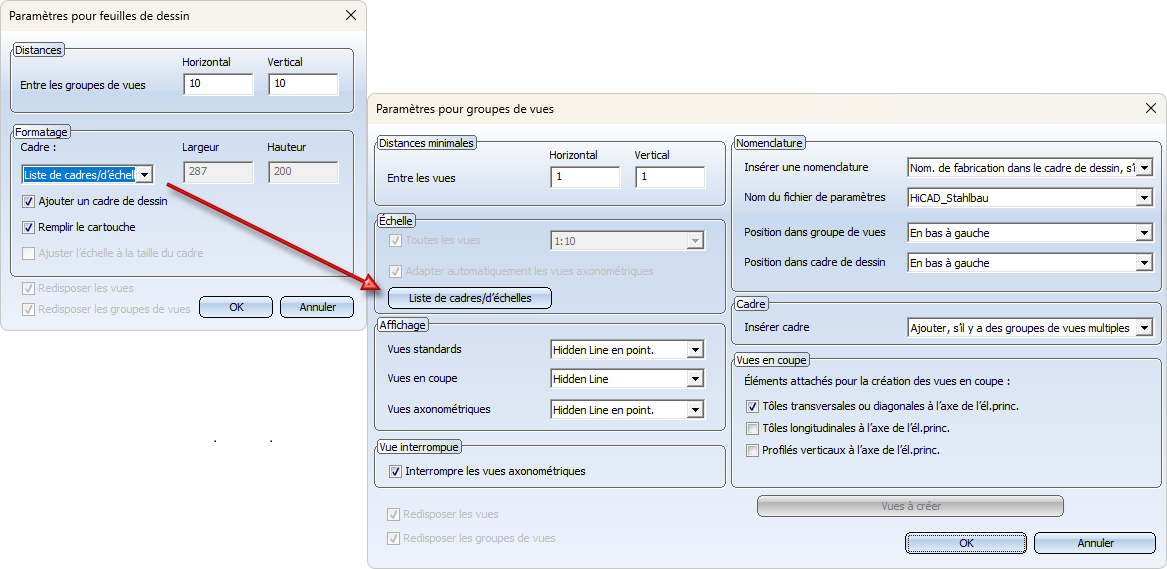Click 'Entre les groupes de vues' label
Screen dimensions: 1167x569
[83, 85]
